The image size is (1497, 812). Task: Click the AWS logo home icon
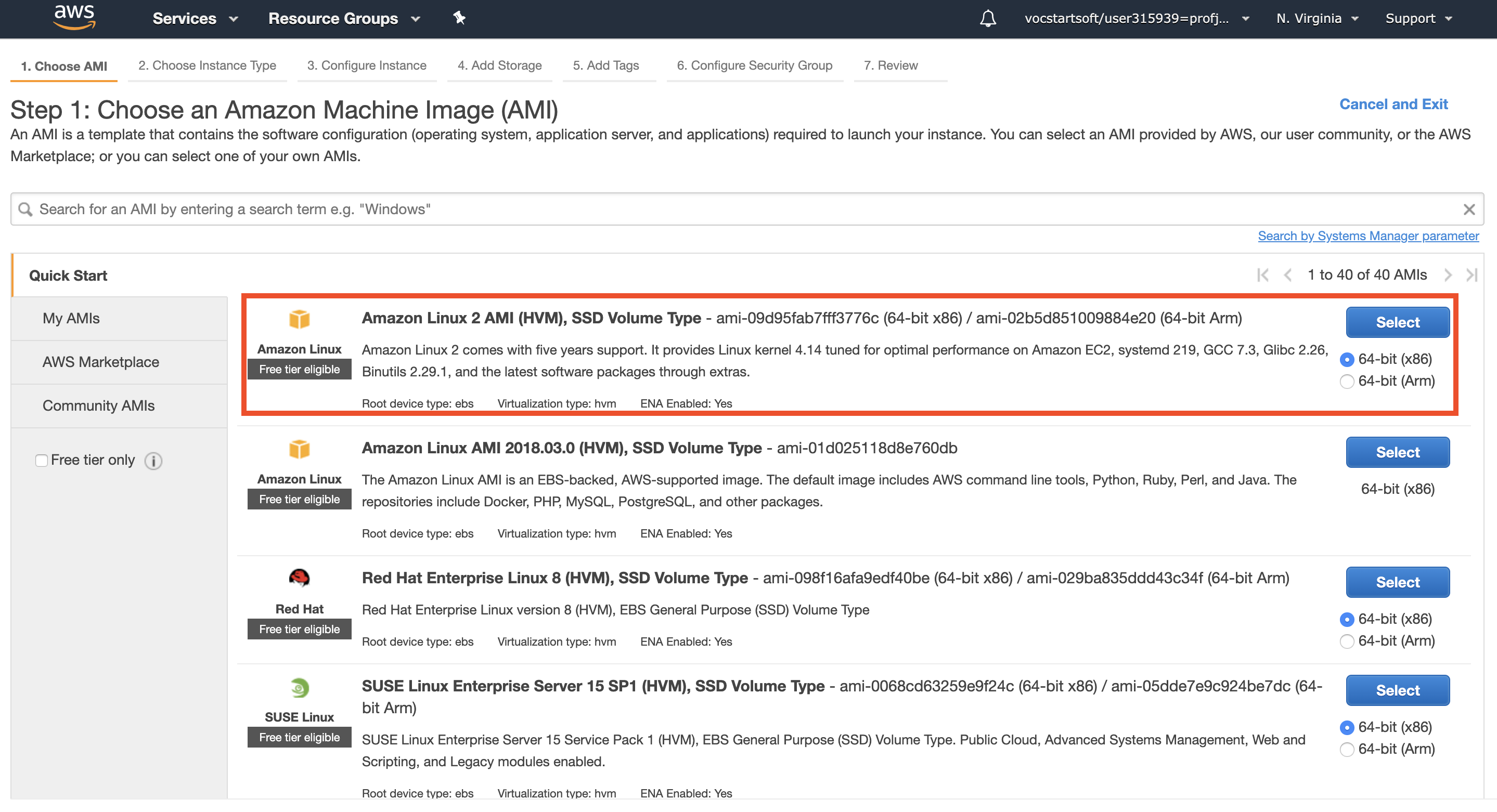(x=74, y=18)
